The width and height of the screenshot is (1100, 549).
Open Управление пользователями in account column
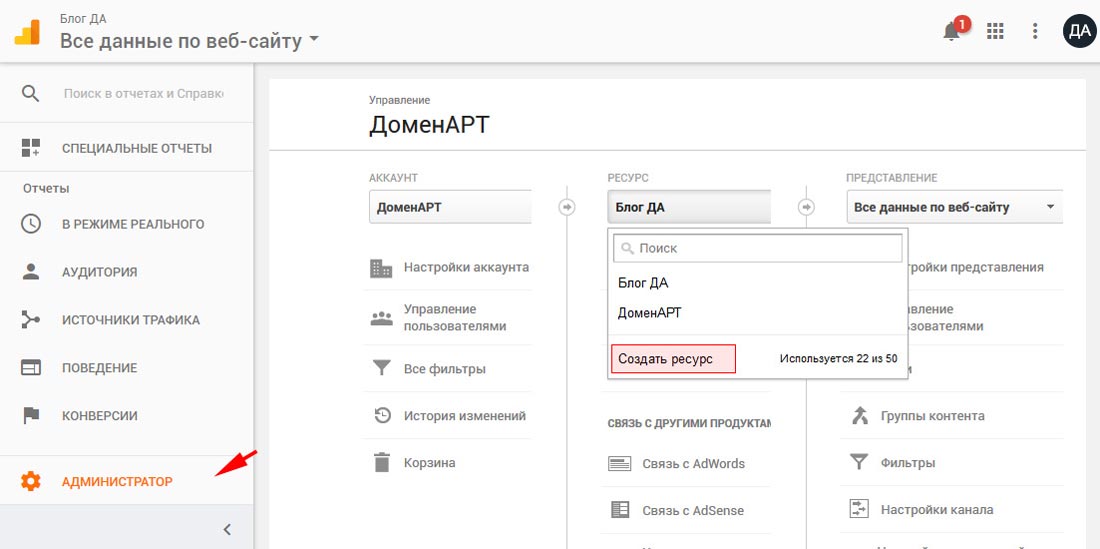(455, 318)
